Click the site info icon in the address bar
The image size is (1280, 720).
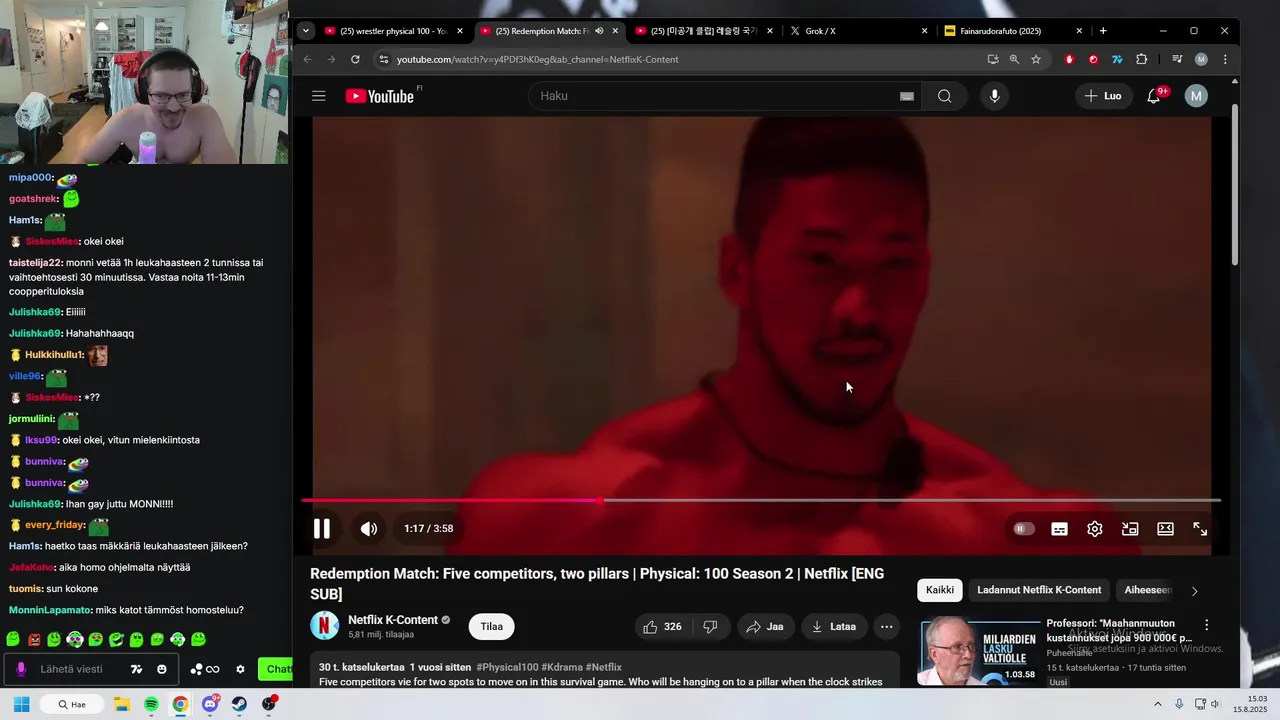click(x=383, y=59)
